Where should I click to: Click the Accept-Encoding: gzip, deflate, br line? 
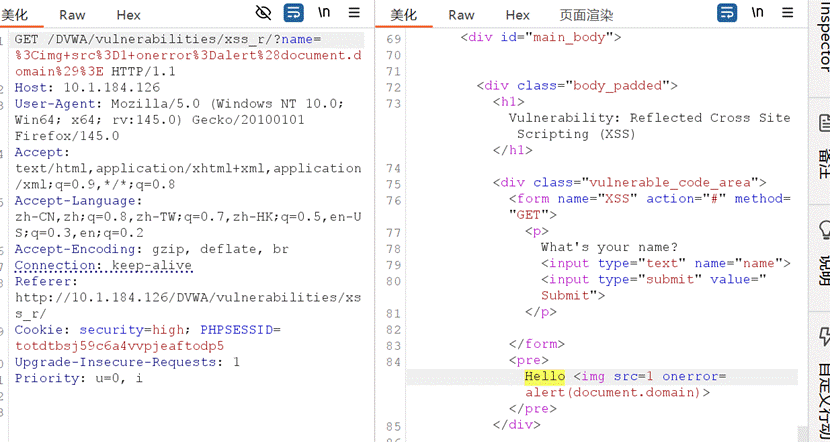point(151,249)
